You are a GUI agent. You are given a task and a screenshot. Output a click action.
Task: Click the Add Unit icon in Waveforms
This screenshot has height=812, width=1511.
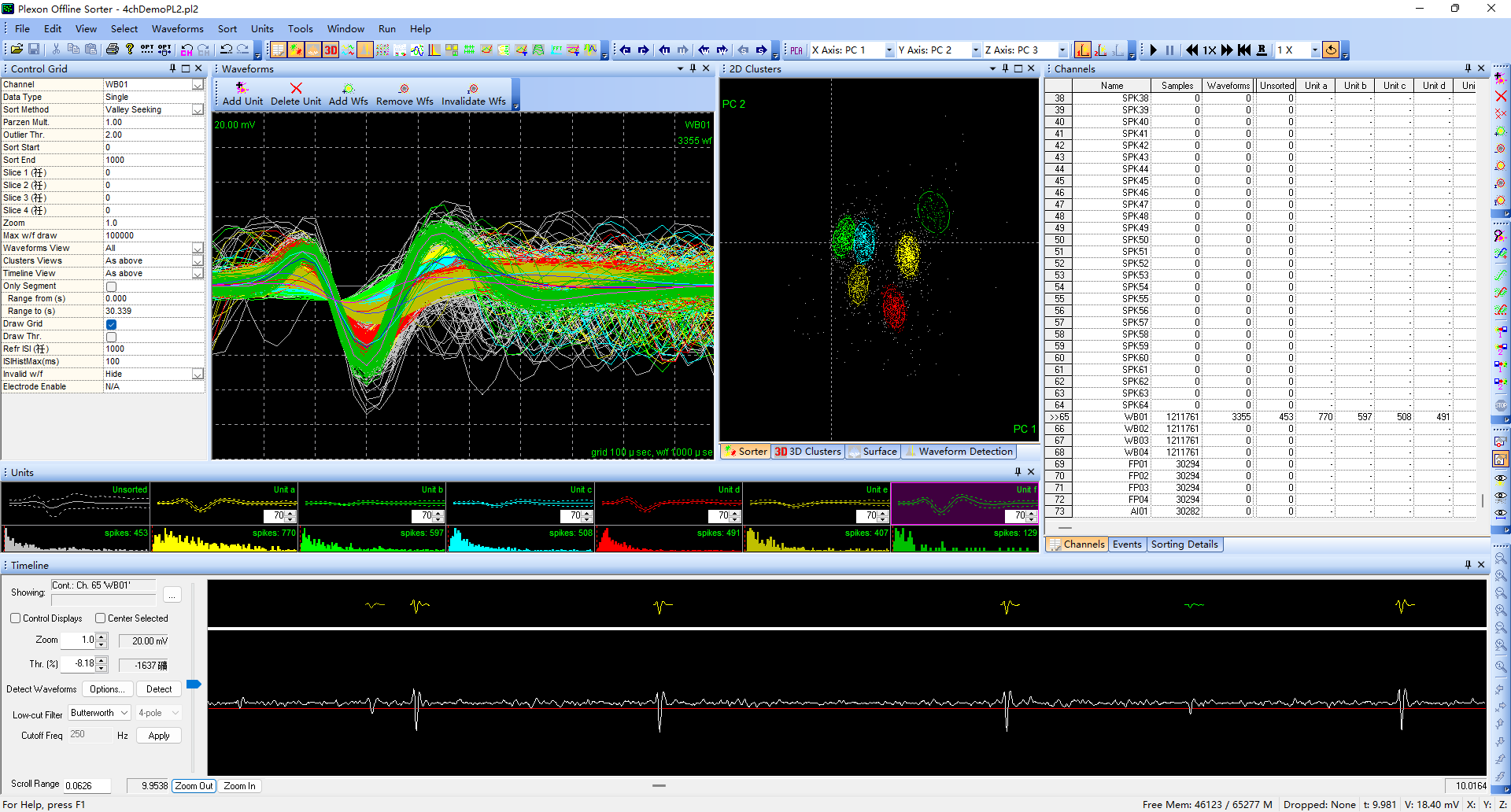point(242,88)
